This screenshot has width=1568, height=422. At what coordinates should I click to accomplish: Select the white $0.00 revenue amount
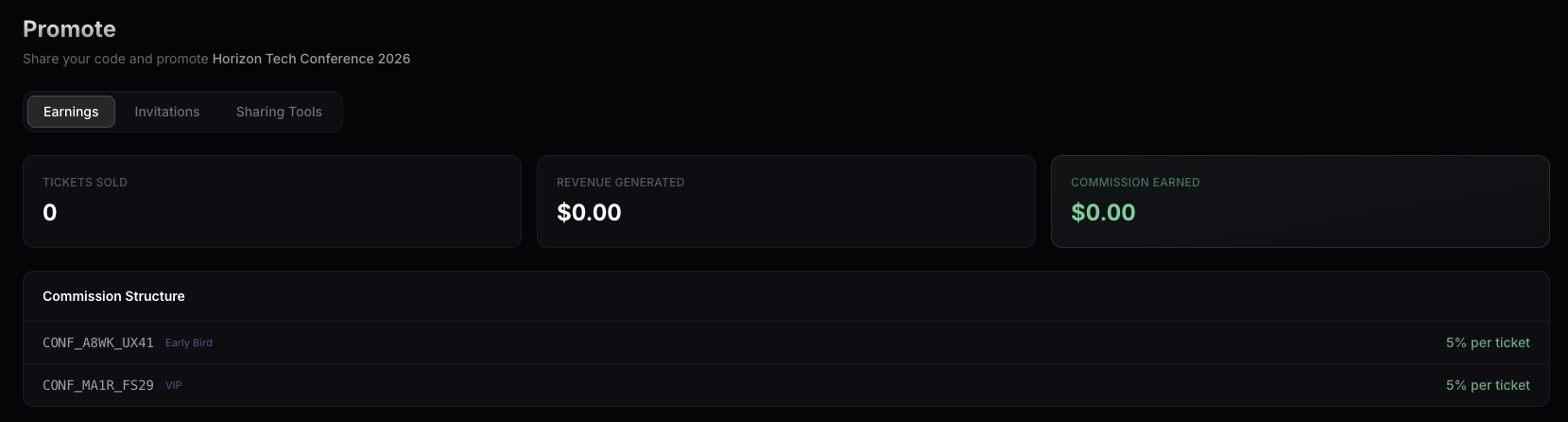[x=589, y=213]
